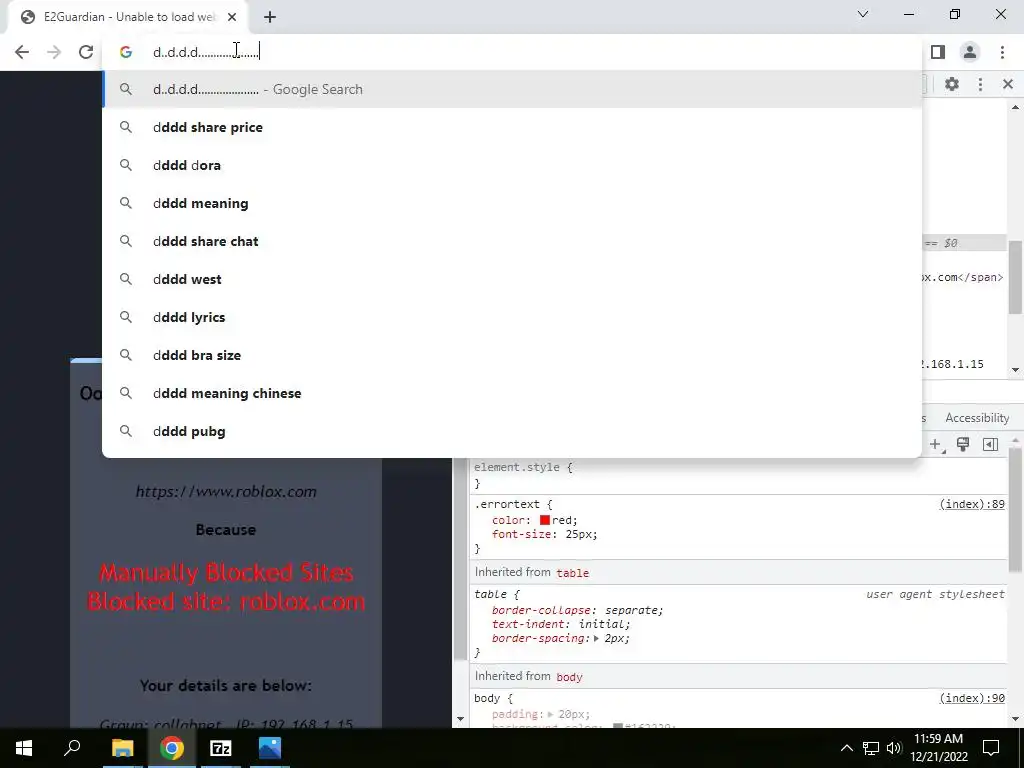Click the element.style rule
The width and height of the screenshot is (1024, 768).
pos(523,468)
